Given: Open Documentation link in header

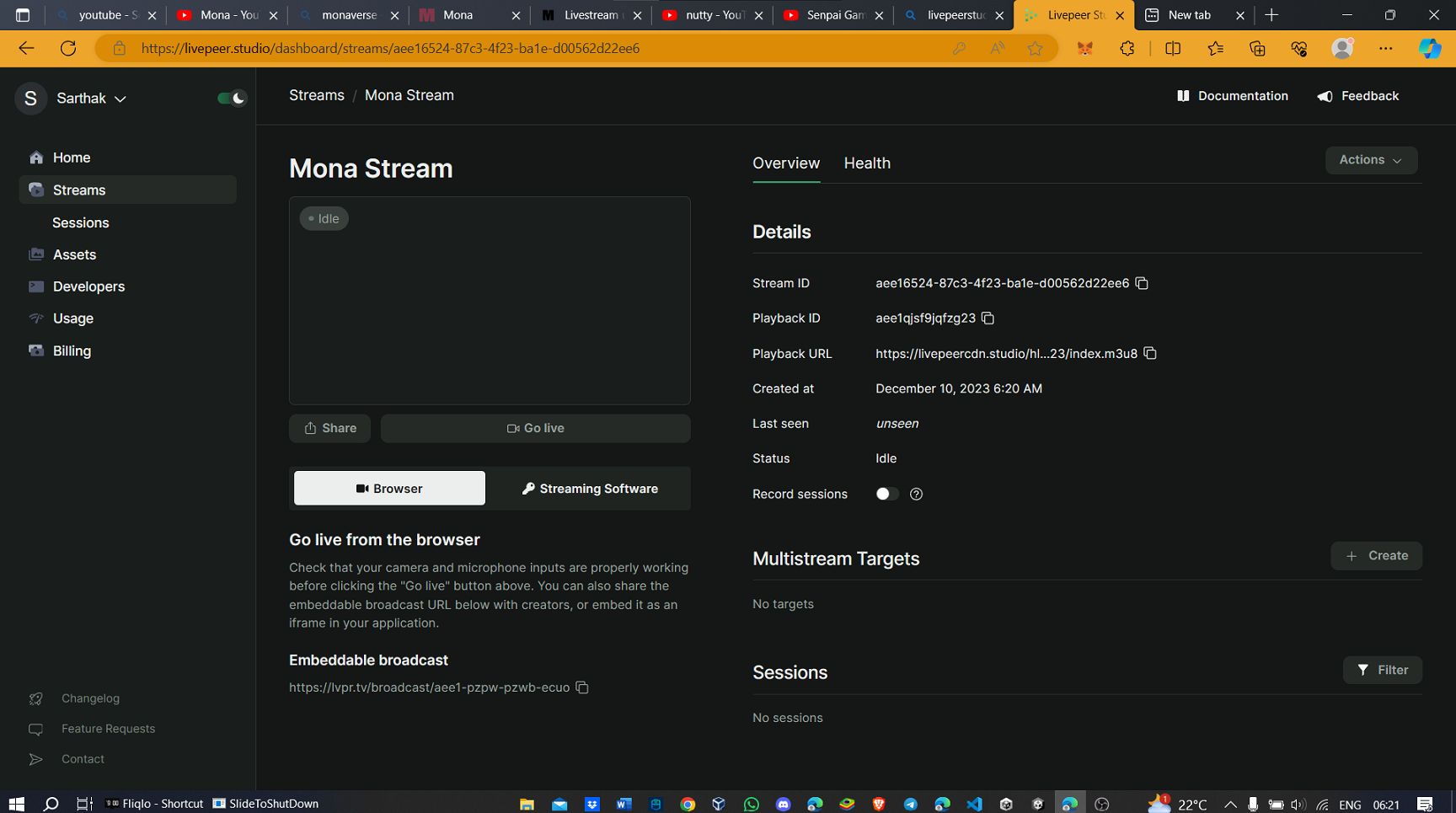Looking at the screenshot, I should [1233, 96].
